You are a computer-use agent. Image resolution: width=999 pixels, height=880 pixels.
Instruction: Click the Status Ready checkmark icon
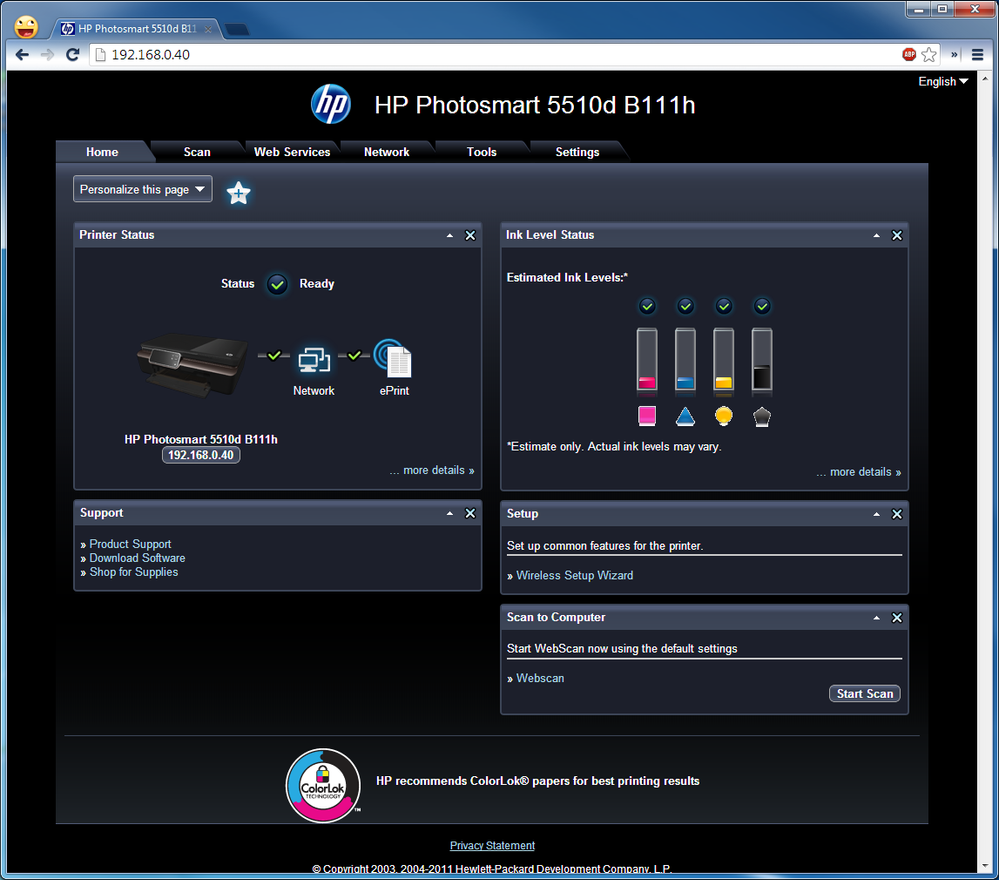coord(277,284)
